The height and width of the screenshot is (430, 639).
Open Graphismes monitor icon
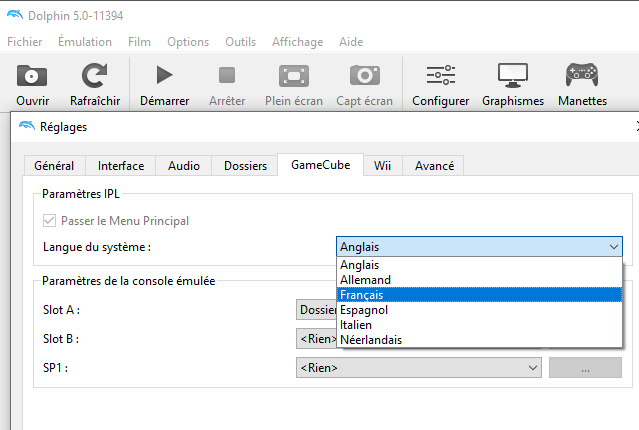513,75
